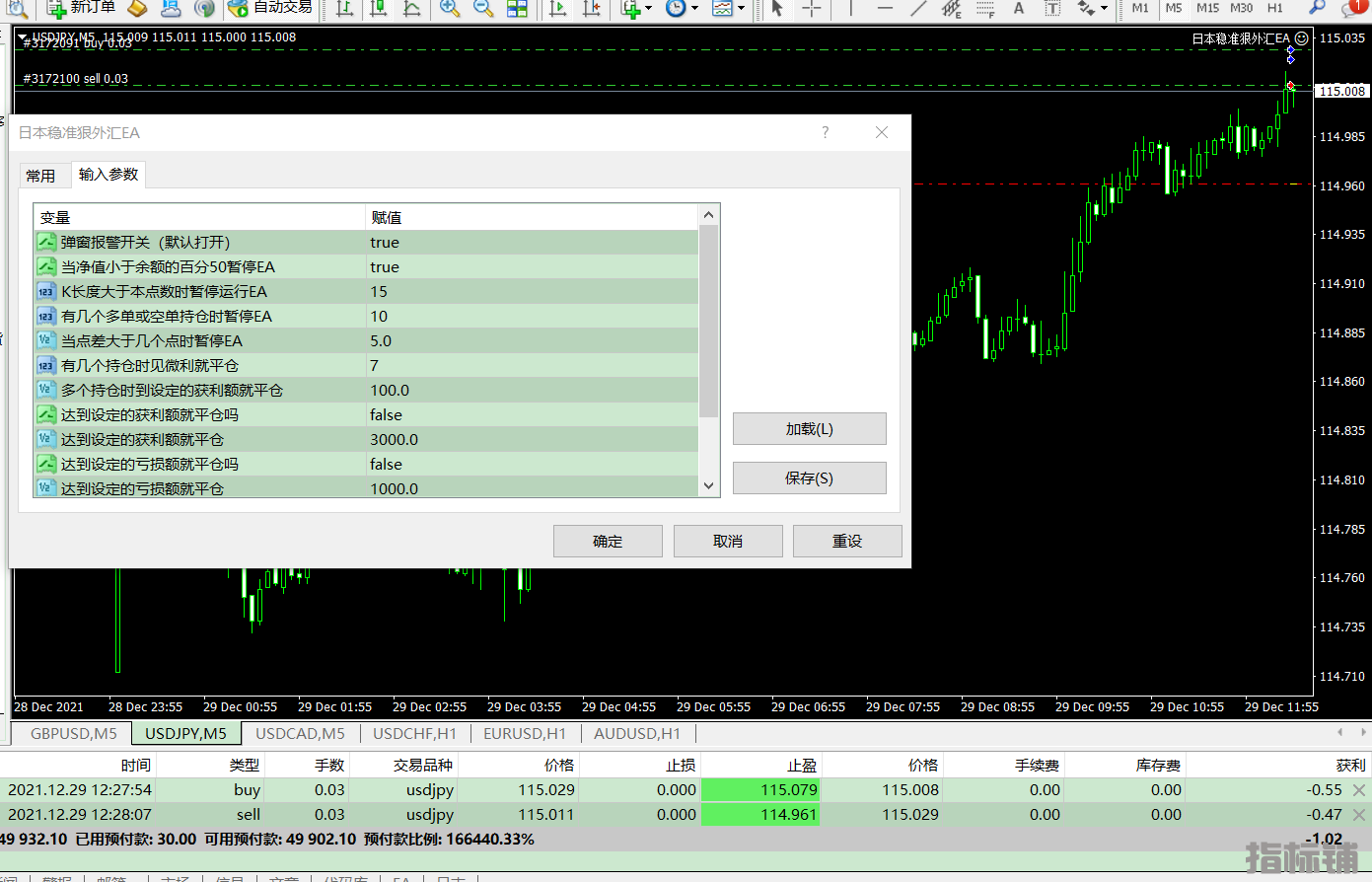Open the GBPUSD,M5 chart tab
The image size is (1372, 882).
click(73, 733)
